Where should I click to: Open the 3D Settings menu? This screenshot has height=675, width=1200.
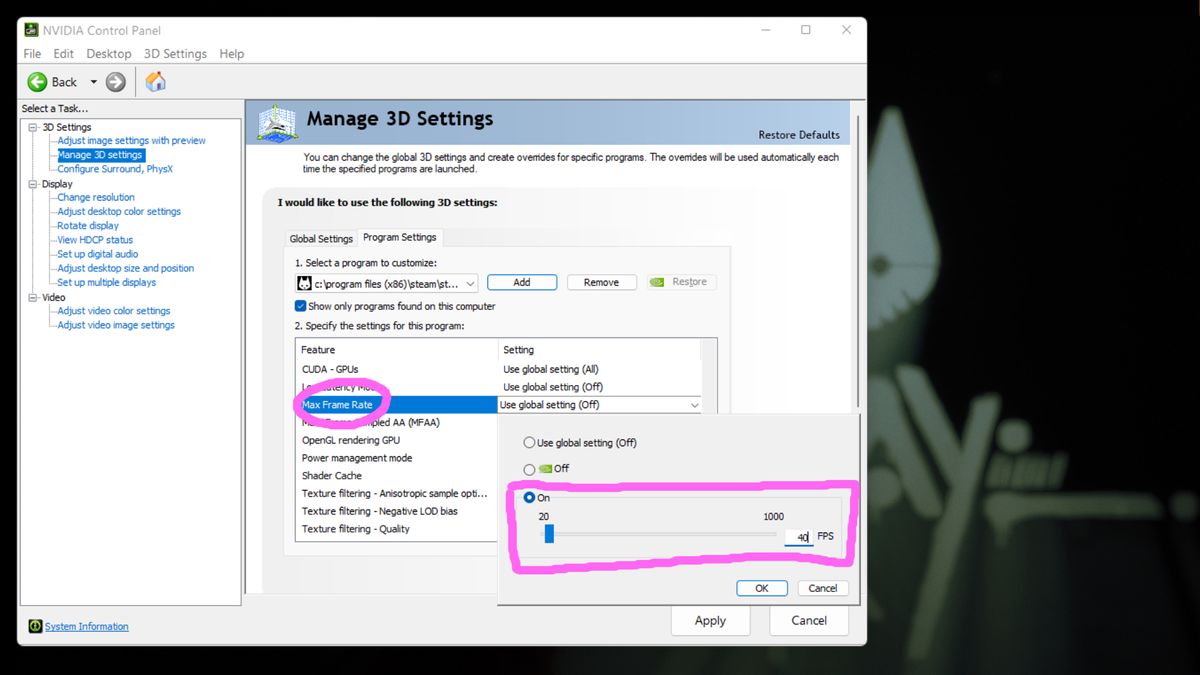click(175, 54)
